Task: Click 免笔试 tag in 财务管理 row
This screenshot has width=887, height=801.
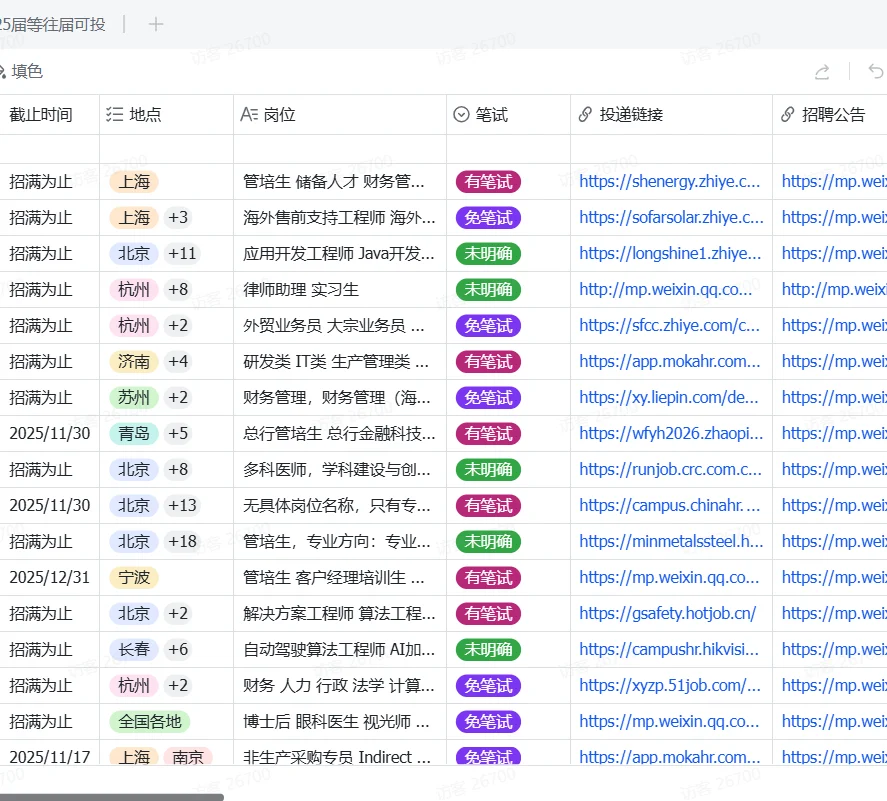Action: (x=488, y=398)
